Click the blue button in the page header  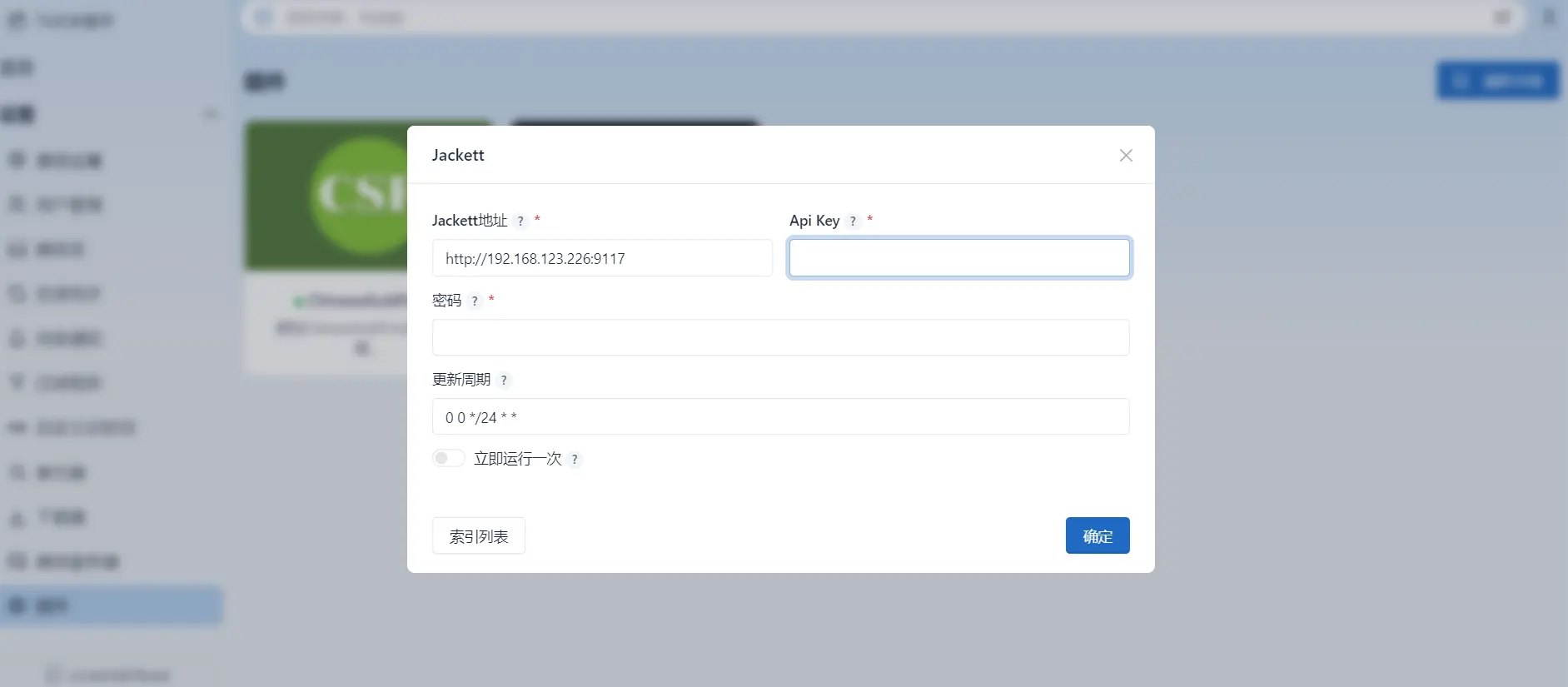click(x=1497, y=81)
